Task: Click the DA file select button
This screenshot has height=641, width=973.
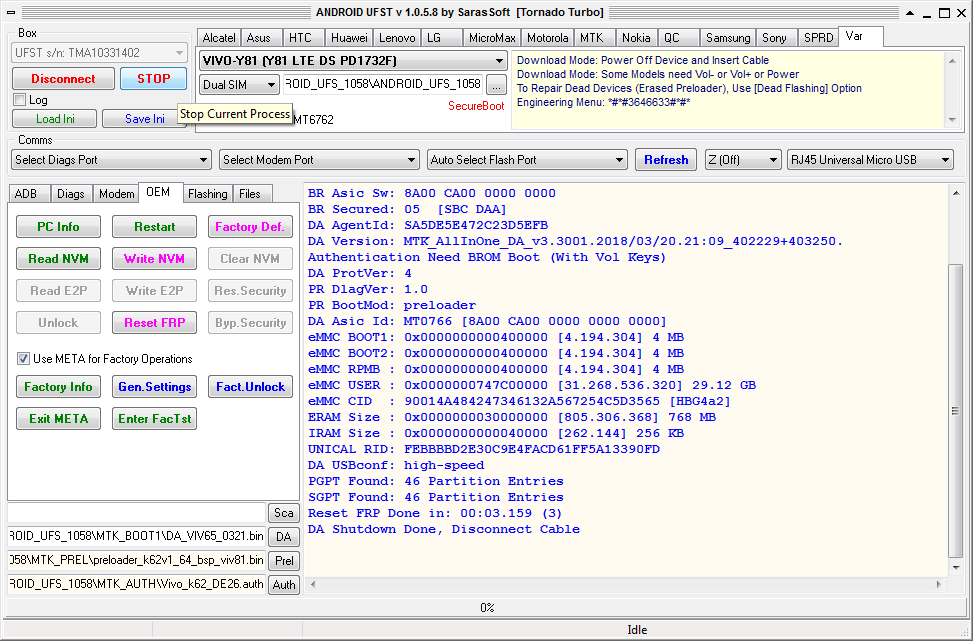Action: 284,537
